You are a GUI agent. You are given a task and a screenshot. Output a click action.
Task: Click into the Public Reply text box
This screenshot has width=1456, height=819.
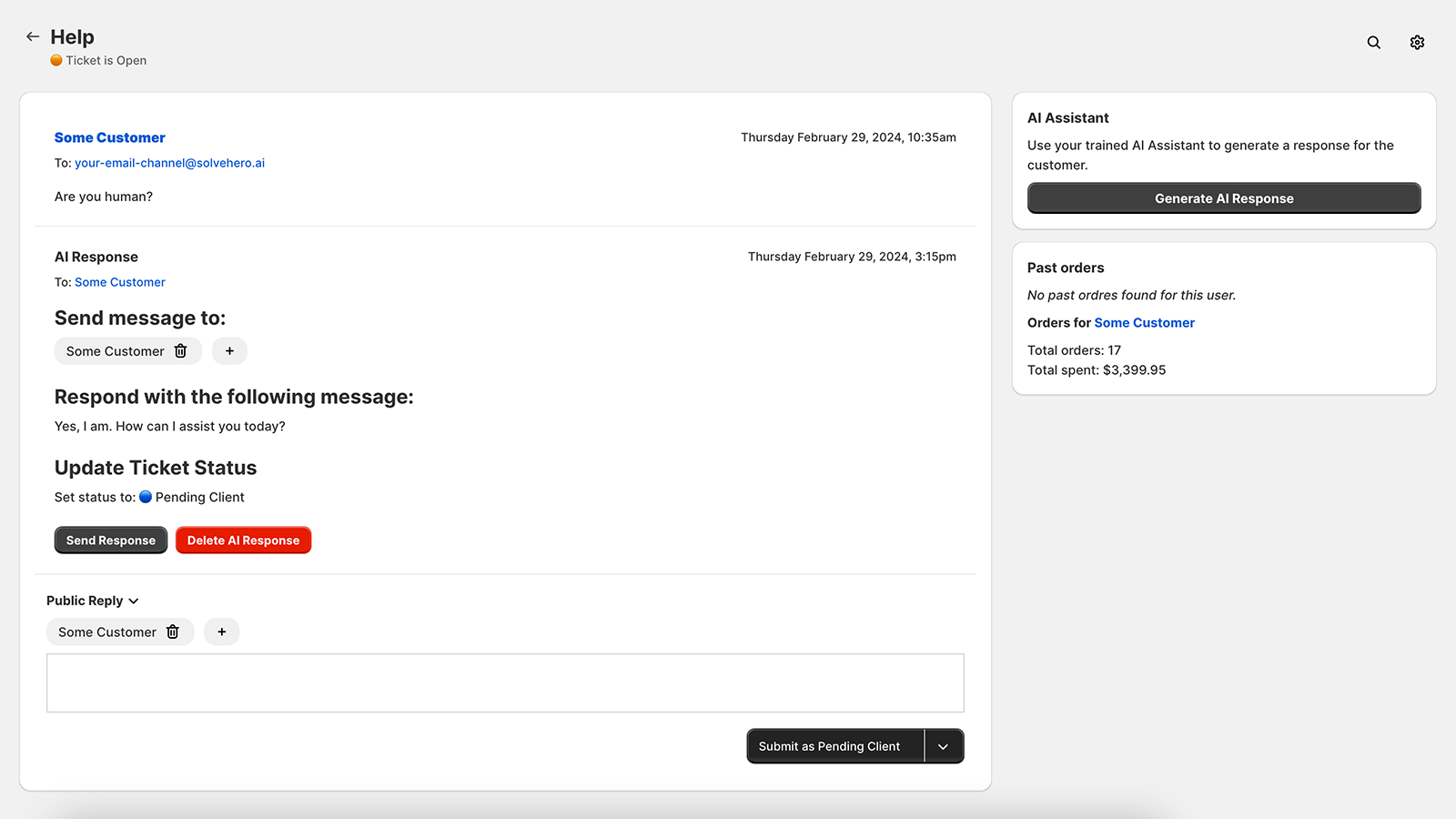tap(505, 682)
